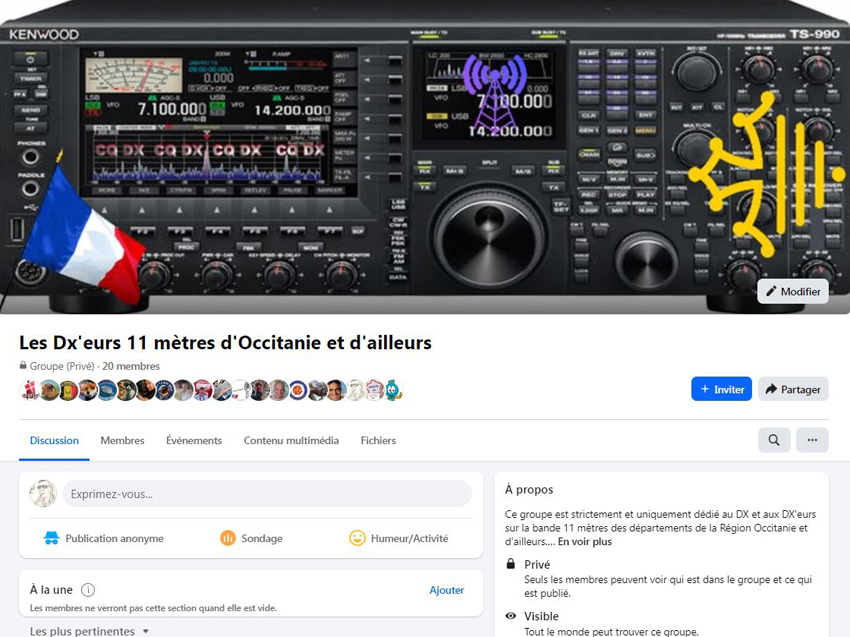Click the Sondage poll icon

[x=228, y=538]
